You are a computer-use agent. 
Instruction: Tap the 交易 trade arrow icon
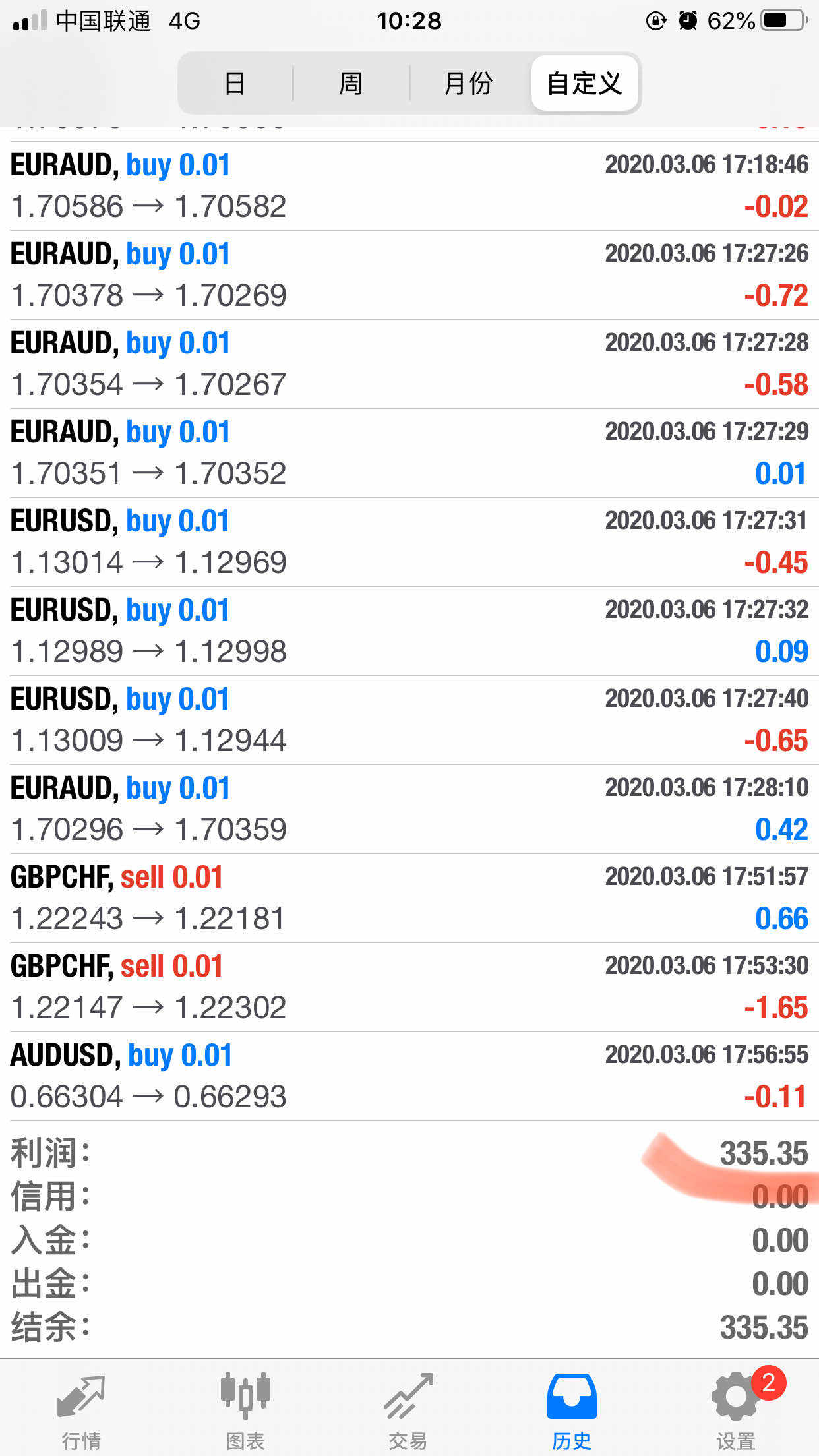[408, 1397]
